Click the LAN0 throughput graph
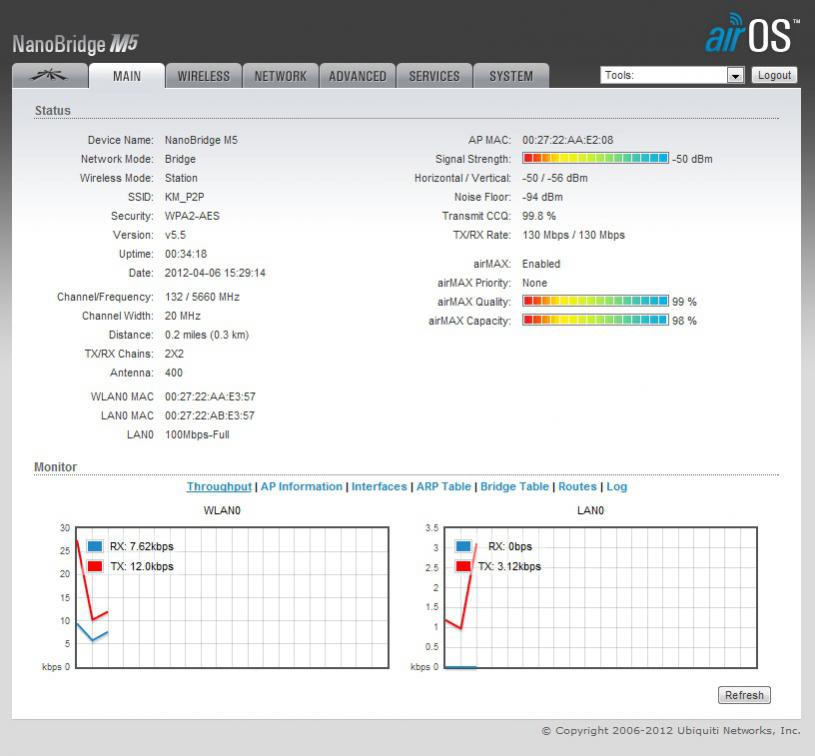 (601, 597)
